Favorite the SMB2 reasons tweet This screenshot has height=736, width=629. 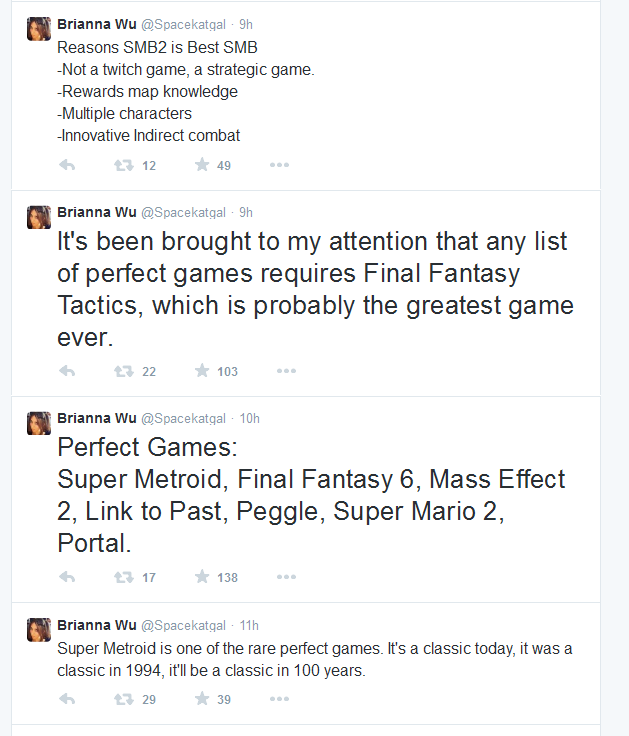(202, 165)
